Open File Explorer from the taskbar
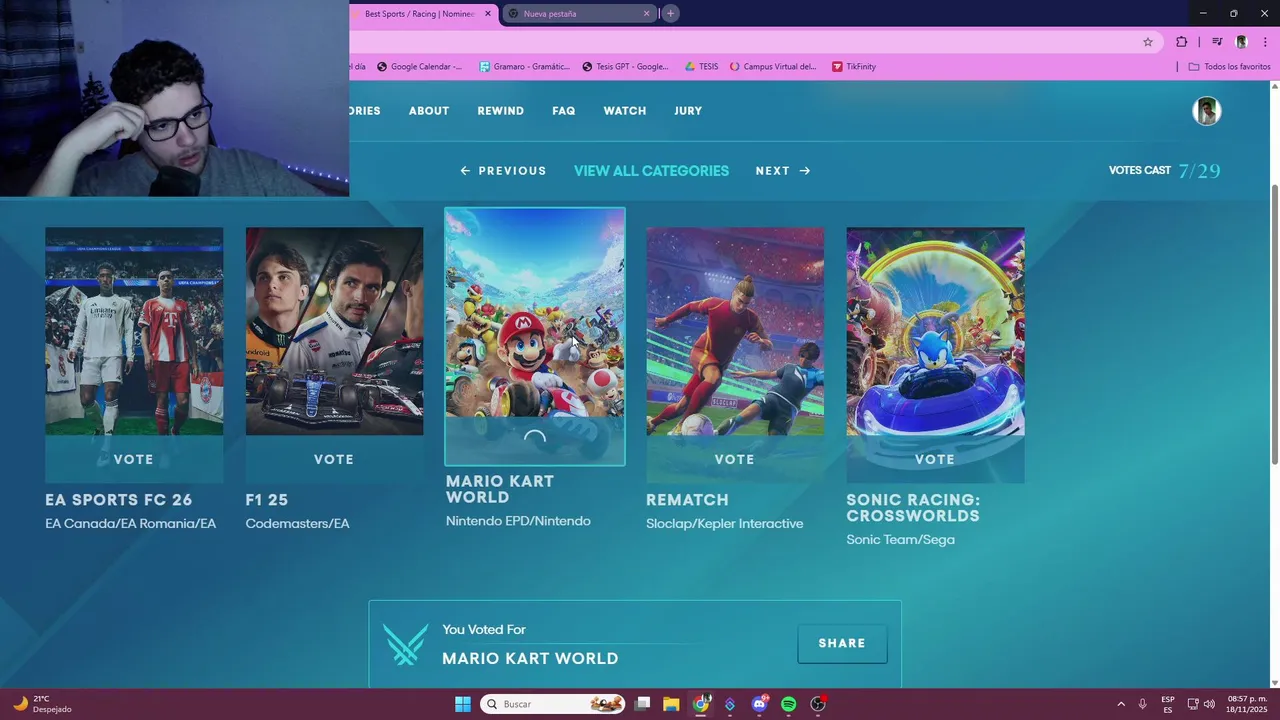 tap(671, 704)
